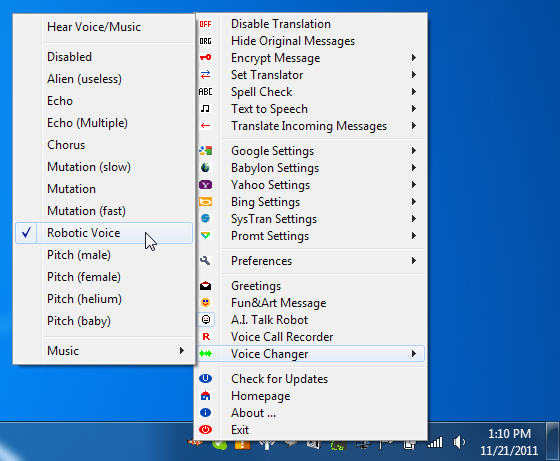Select Mutation (slow) voice effect
This screenshot has height=461, width=560.
point(104,167)
